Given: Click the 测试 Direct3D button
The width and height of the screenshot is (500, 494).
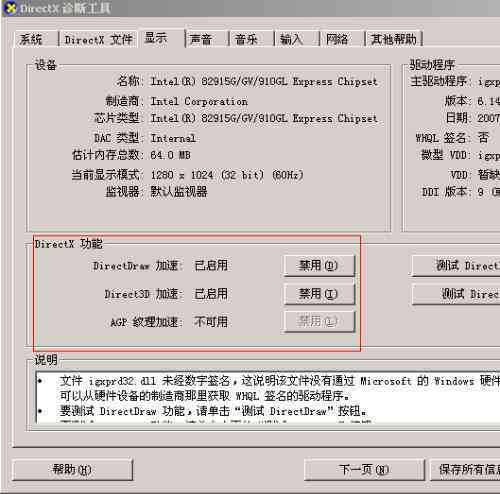Looking at the screenshot, I should click(x=456, y=294).
